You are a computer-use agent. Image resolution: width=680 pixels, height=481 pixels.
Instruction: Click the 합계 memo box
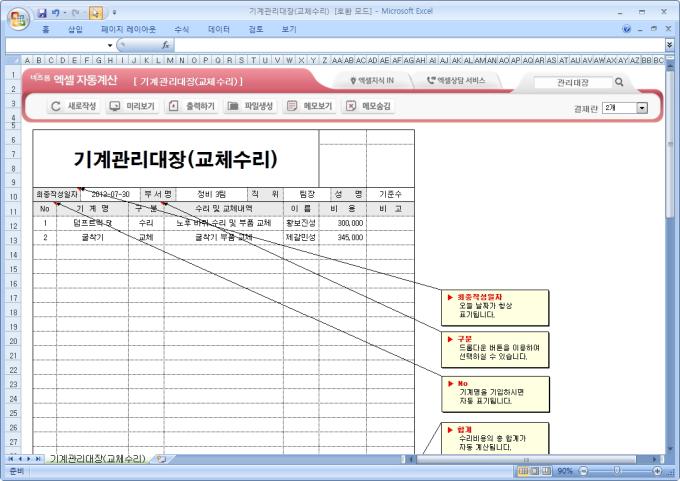click(x=495, y=438)
